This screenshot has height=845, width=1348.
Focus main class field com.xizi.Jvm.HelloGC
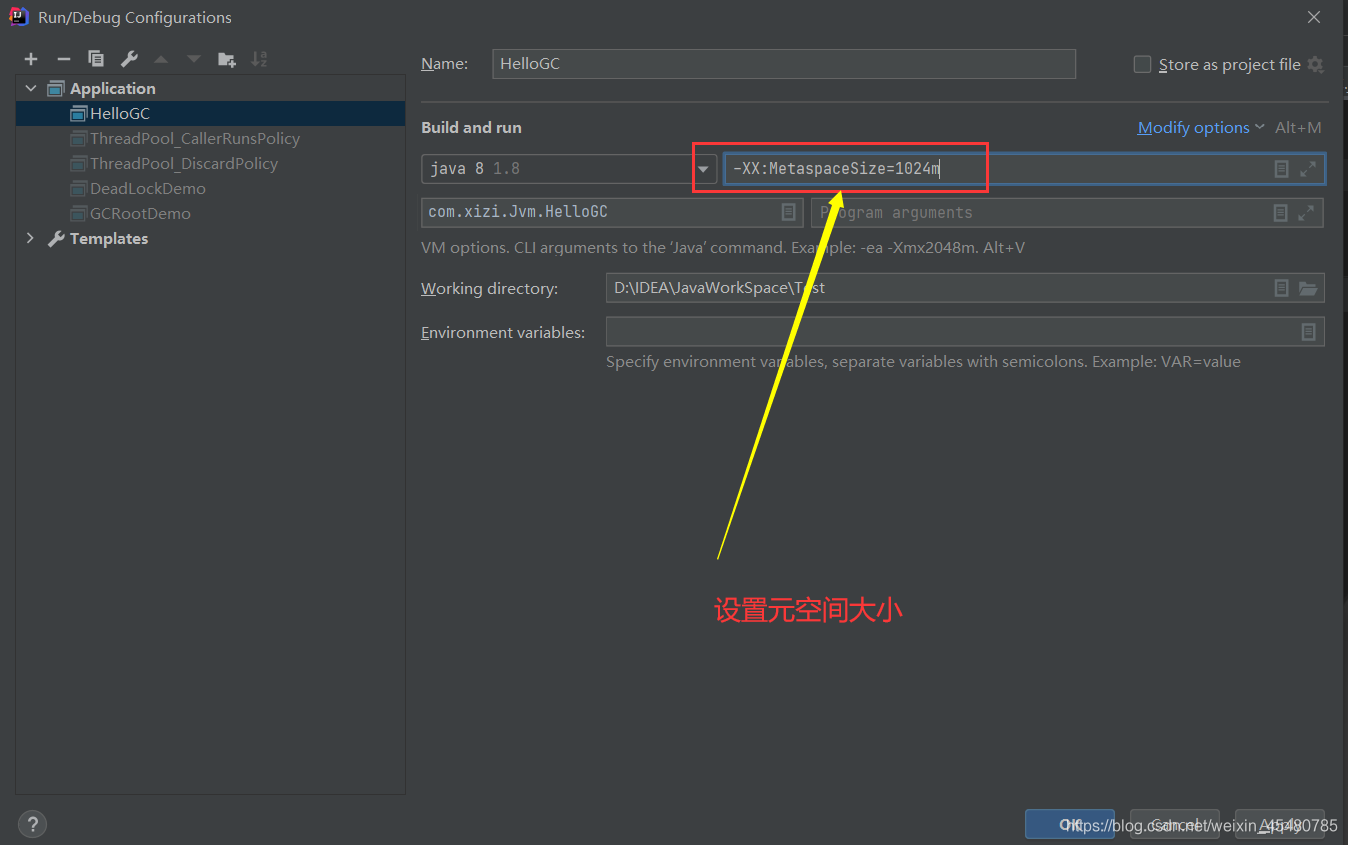(612, 212)
